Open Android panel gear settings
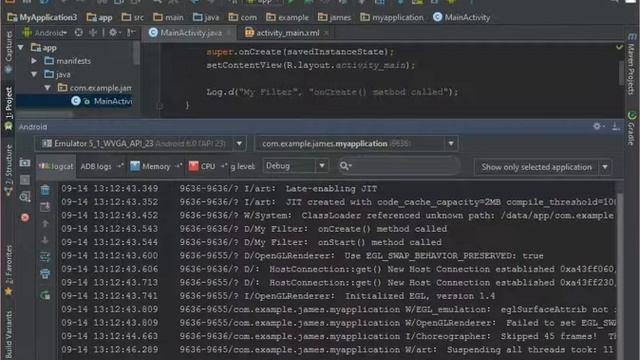The height and width of the screenshot is (360, 640). click(598, 127)
